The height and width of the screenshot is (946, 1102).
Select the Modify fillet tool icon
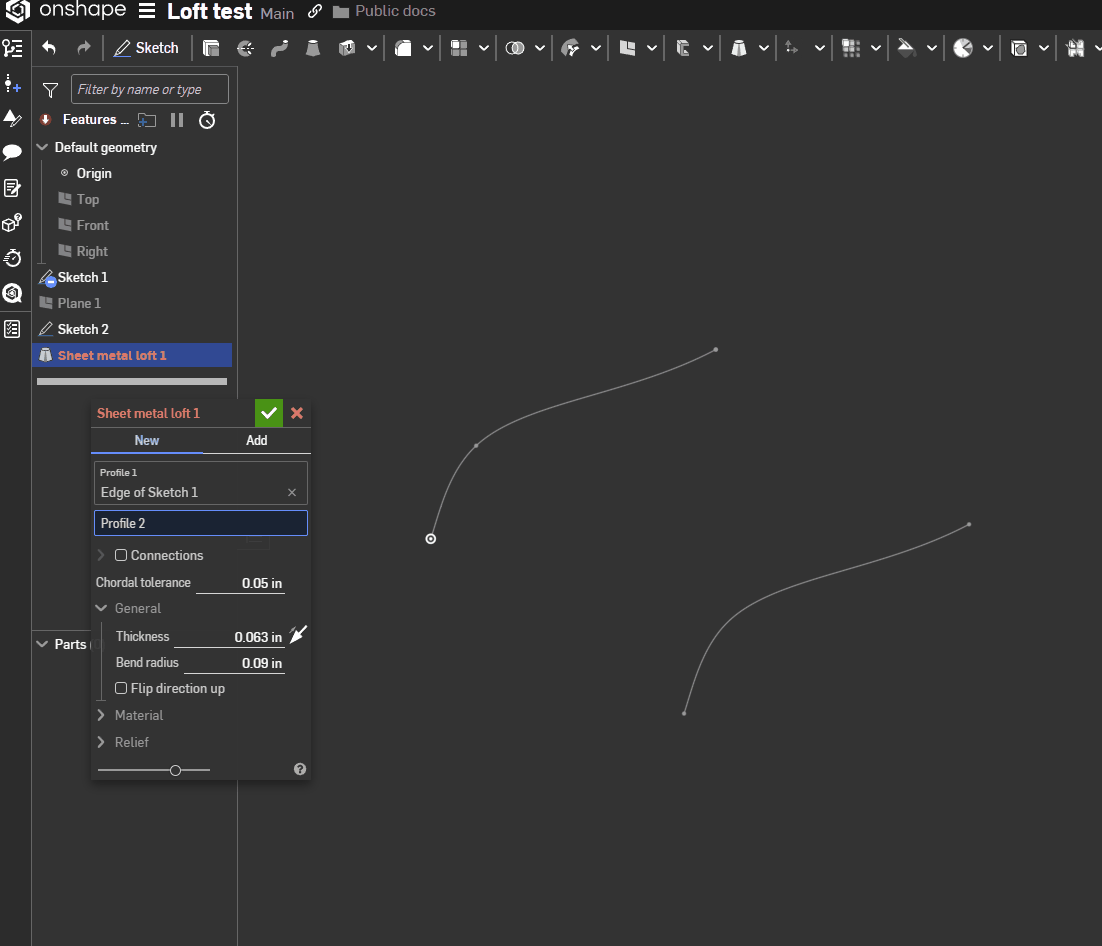(570, 48)
